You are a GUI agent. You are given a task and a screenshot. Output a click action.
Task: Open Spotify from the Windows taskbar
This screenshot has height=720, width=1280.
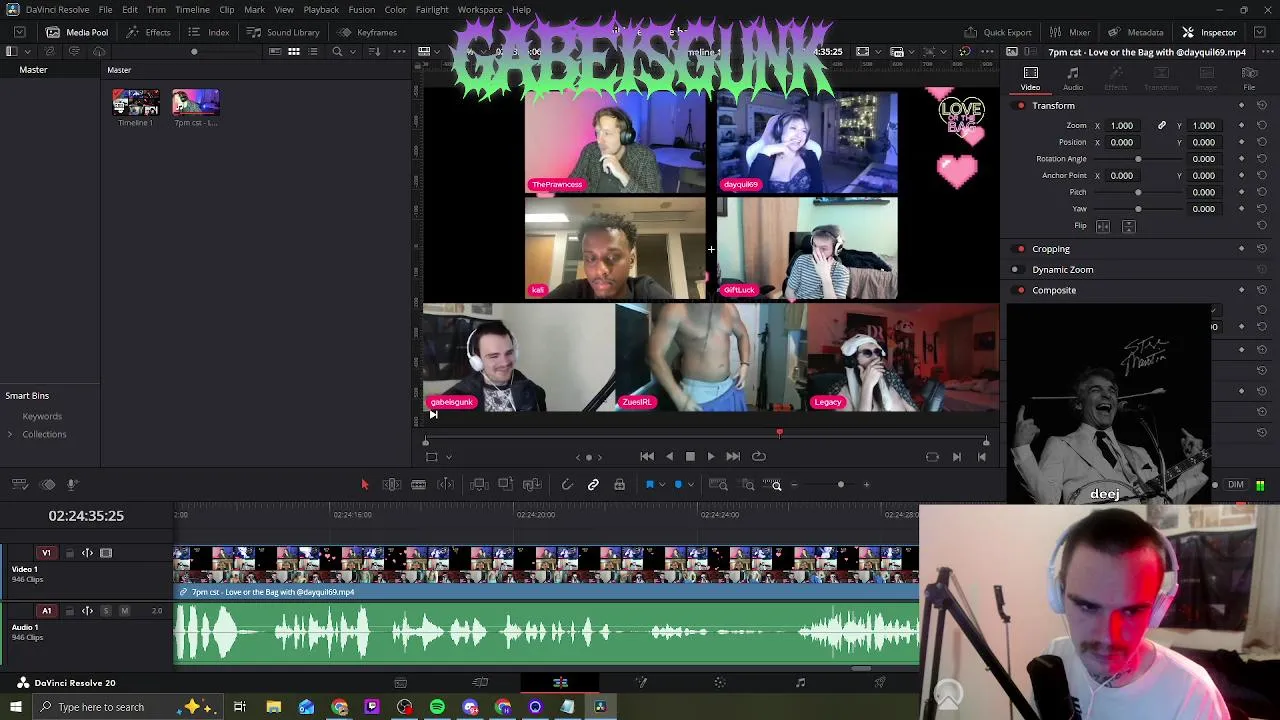coord(437,707)
